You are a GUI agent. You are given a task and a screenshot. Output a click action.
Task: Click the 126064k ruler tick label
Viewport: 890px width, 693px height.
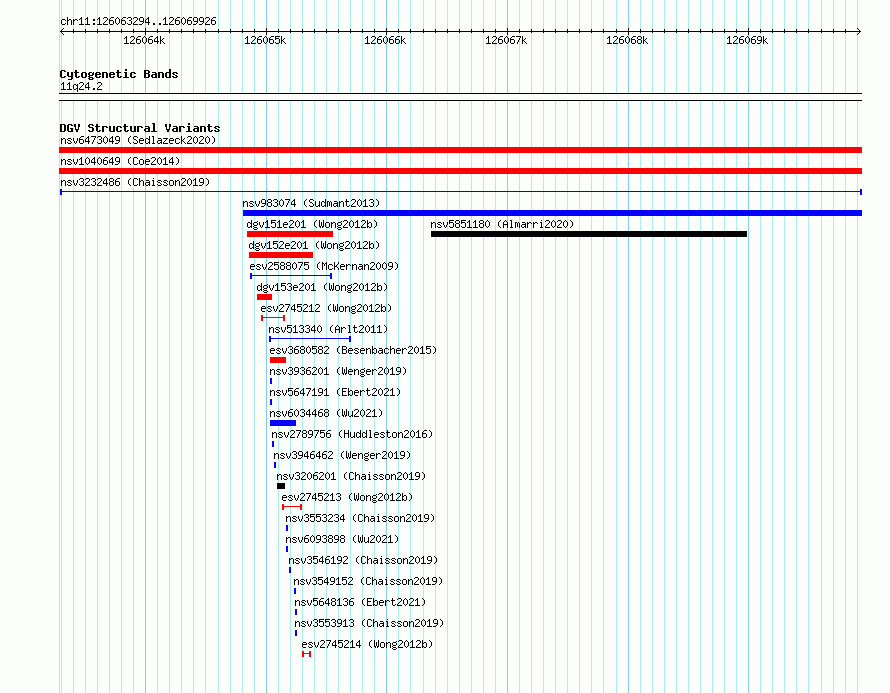tap(144, 40)
